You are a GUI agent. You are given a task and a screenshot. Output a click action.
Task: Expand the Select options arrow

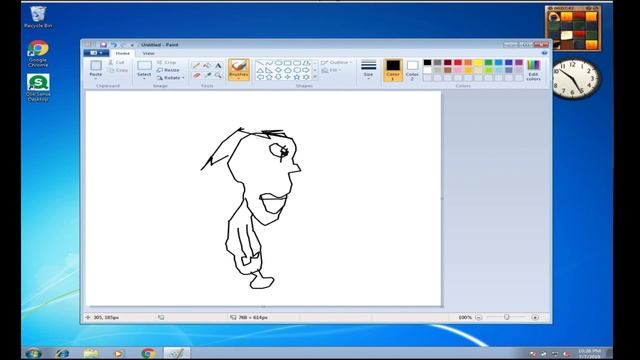point(144,78)
